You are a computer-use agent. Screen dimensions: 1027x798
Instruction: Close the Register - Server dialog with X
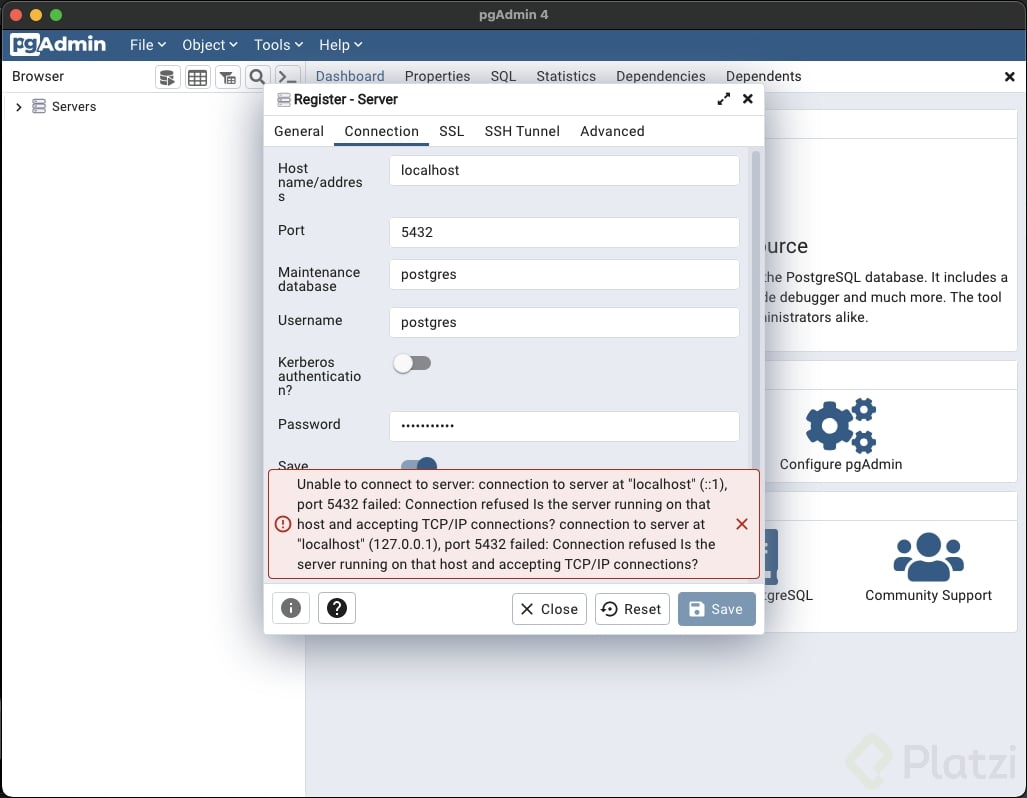tap(747, 99)
